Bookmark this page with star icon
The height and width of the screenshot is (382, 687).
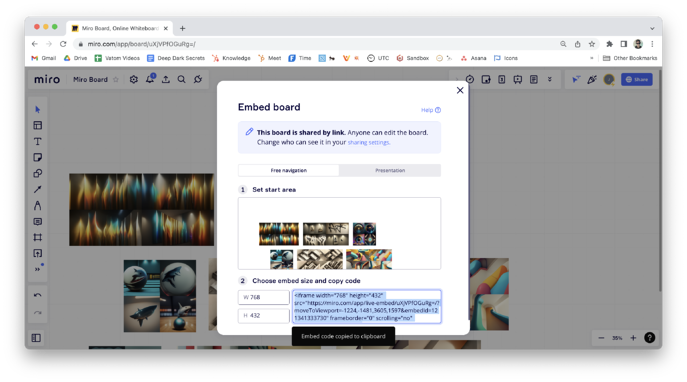592,44
